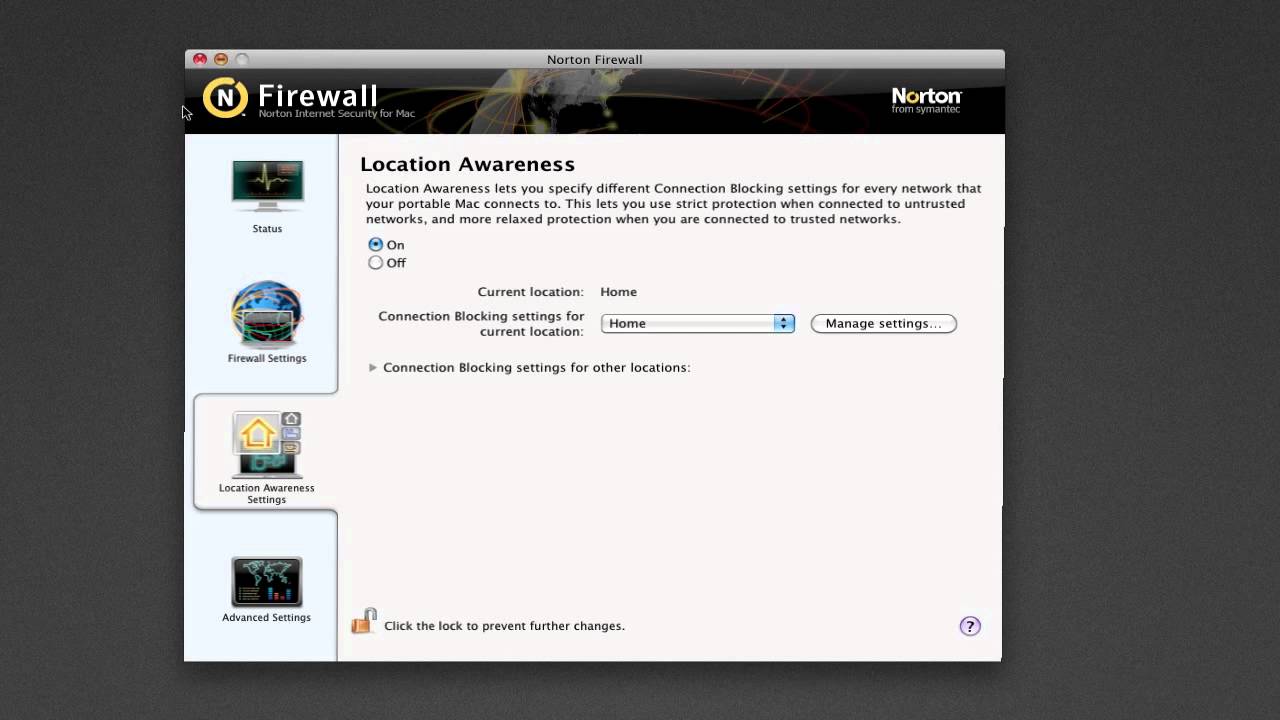
Task: Click 'Click the lock to prevent further changes' text
Action: click(x=504, y=626)
